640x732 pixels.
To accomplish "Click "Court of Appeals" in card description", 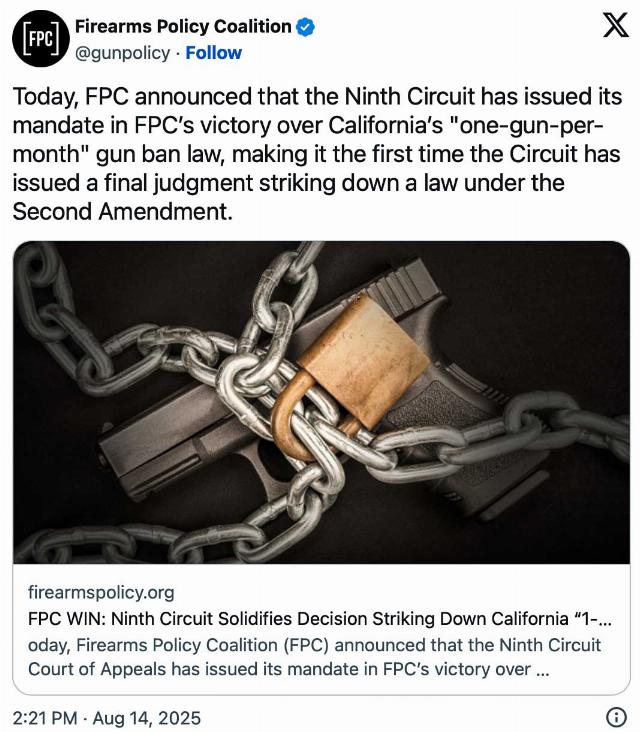I will pos(97,669).
